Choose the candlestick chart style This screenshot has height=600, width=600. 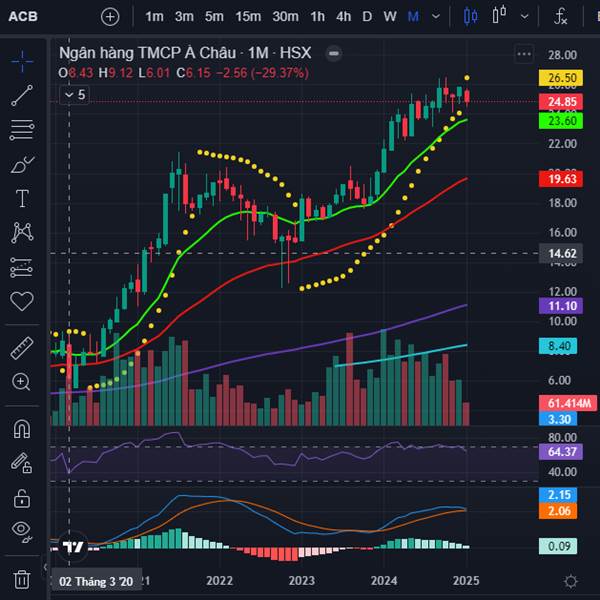[470, 17]
